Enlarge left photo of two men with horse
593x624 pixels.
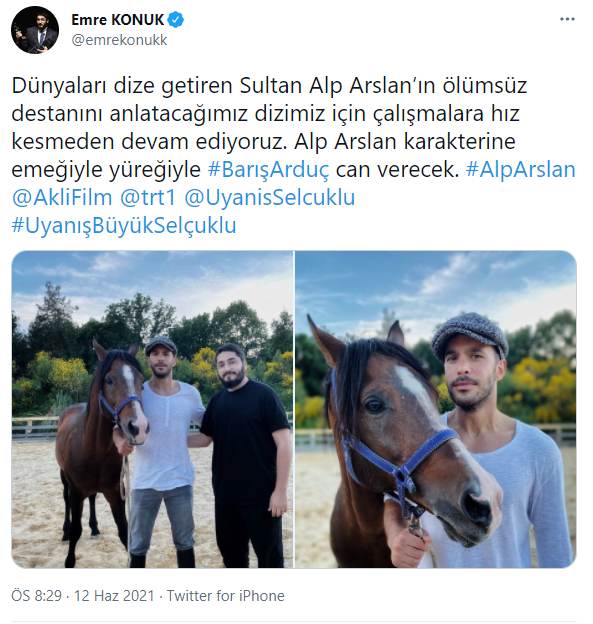pyautogui.click(x=152, y=409)
